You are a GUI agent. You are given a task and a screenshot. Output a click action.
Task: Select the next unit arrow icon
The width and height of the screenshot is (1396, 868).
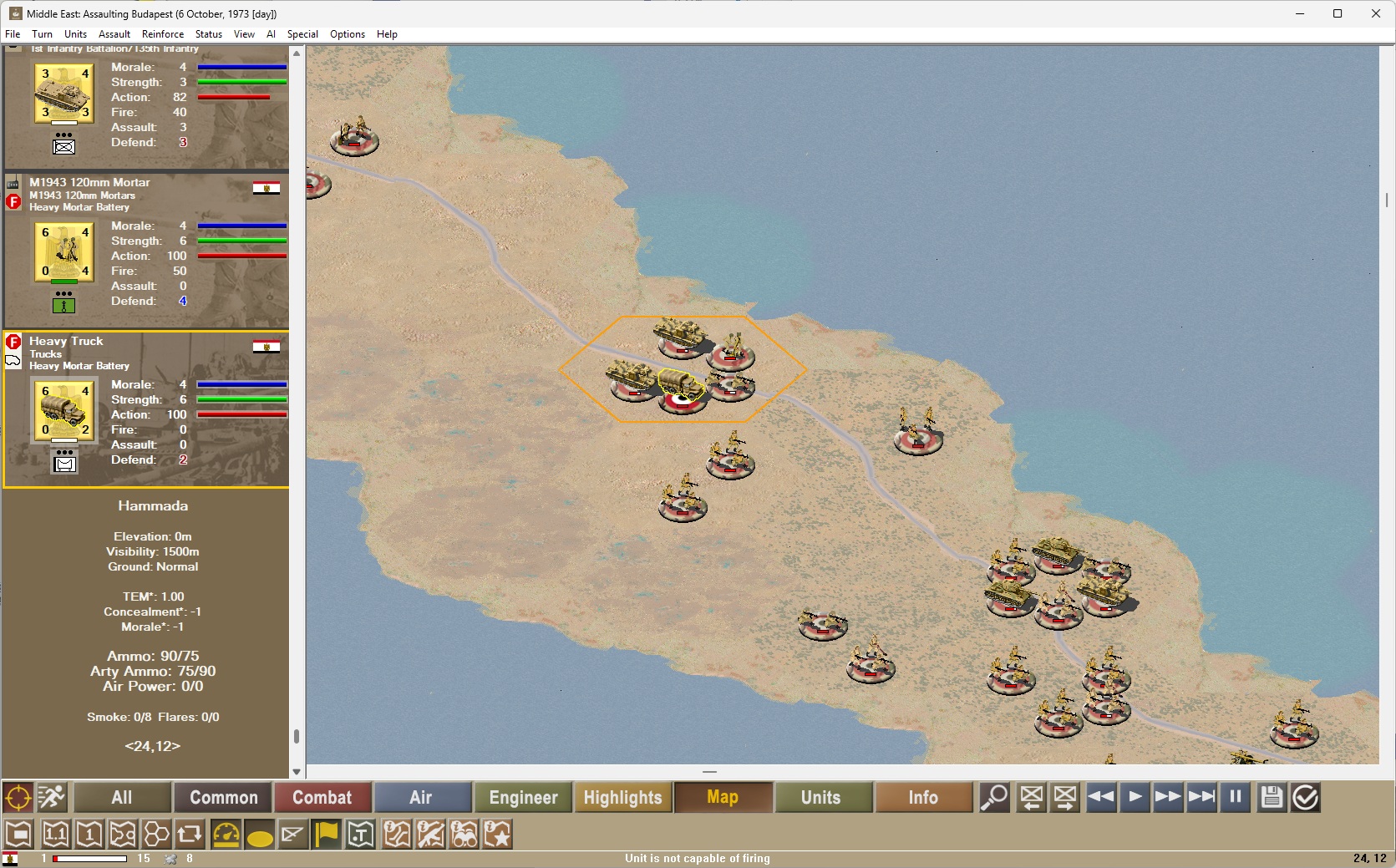[1065, 798]
